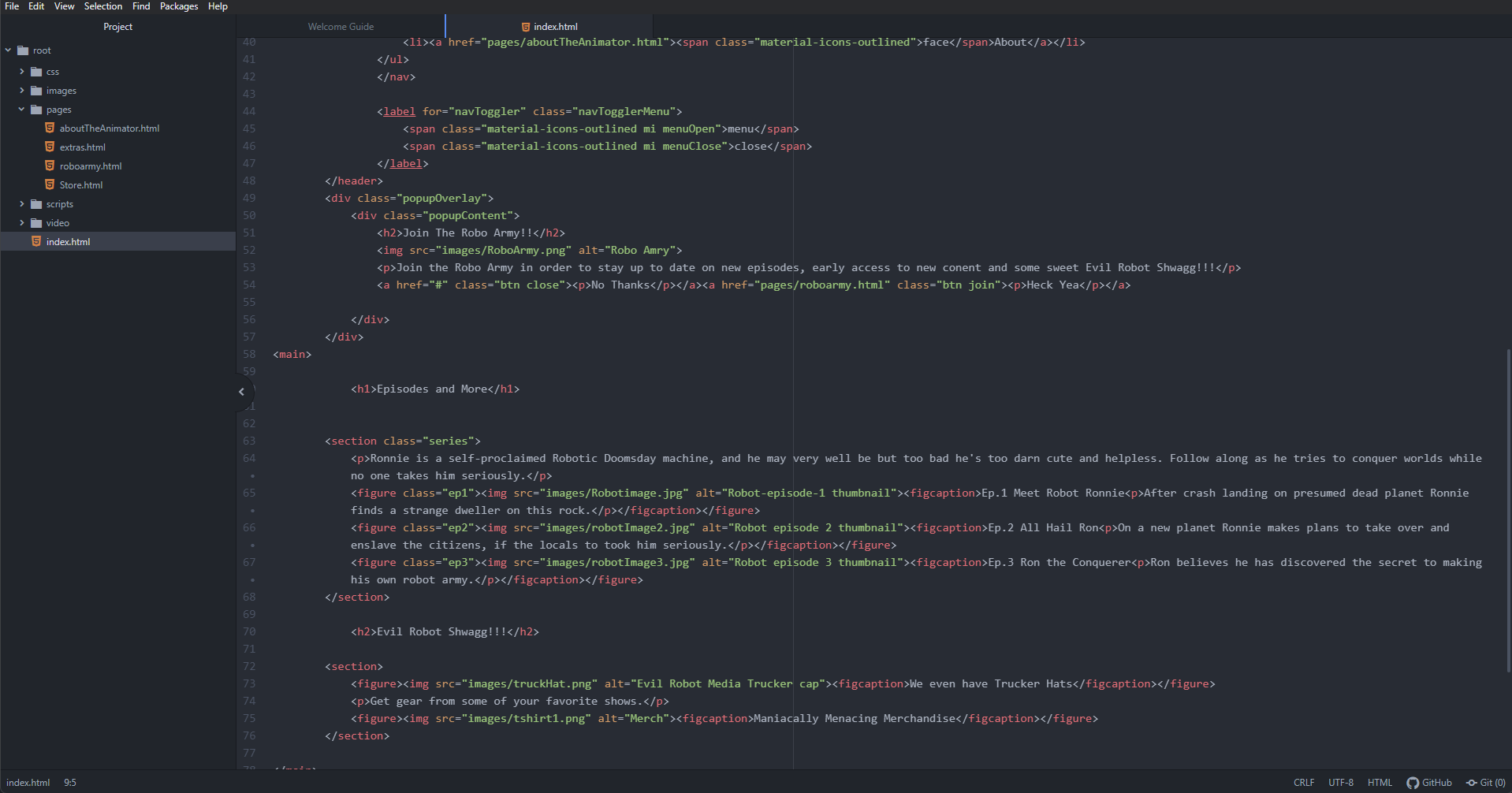Open the File menu
This screenshot has height=793, width=1512.
coord(12,6)
